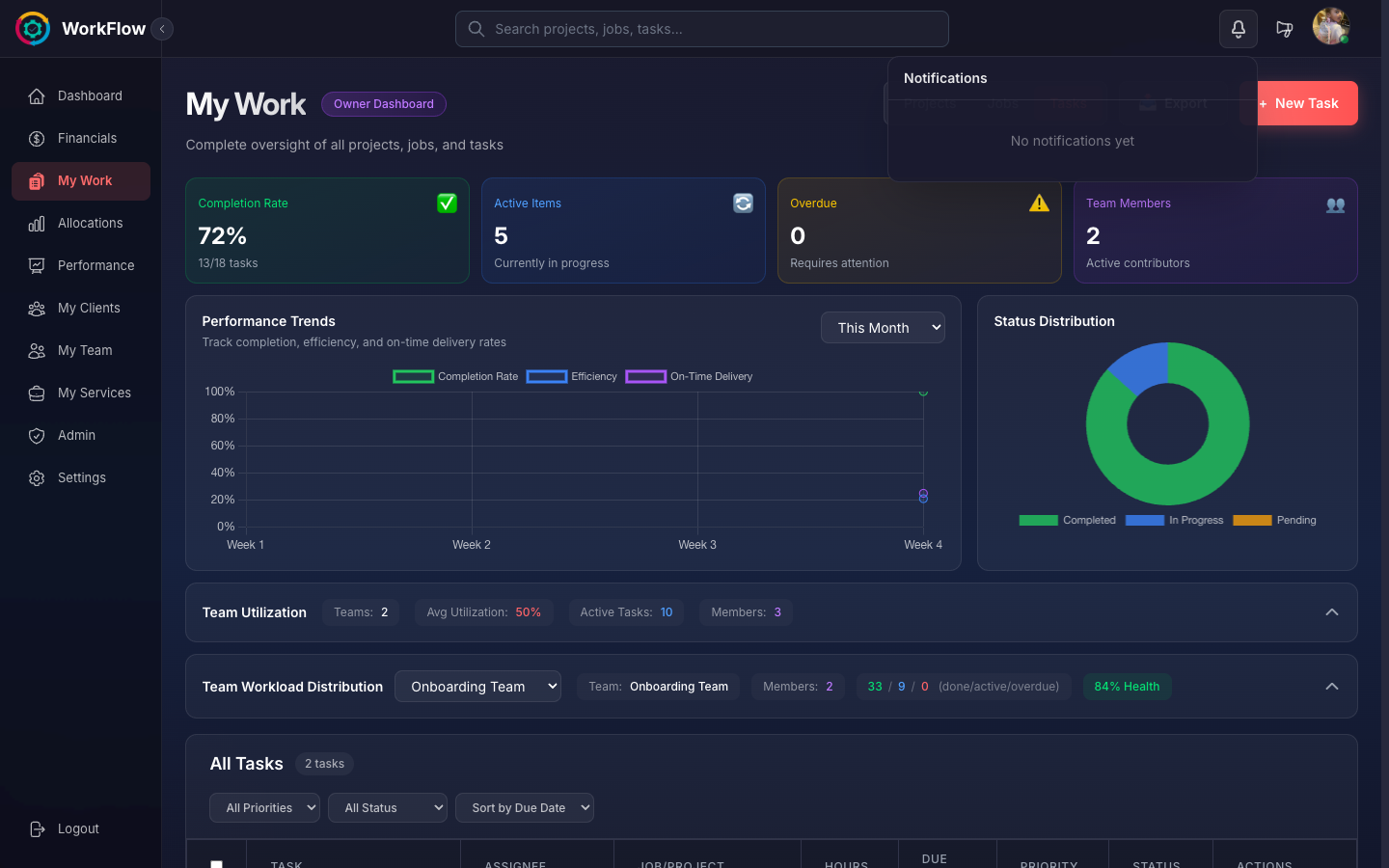Open Financials from the sidebar
Image resolution: width=1389 pixels, height=868 pixels.
[x=87, y=138]
